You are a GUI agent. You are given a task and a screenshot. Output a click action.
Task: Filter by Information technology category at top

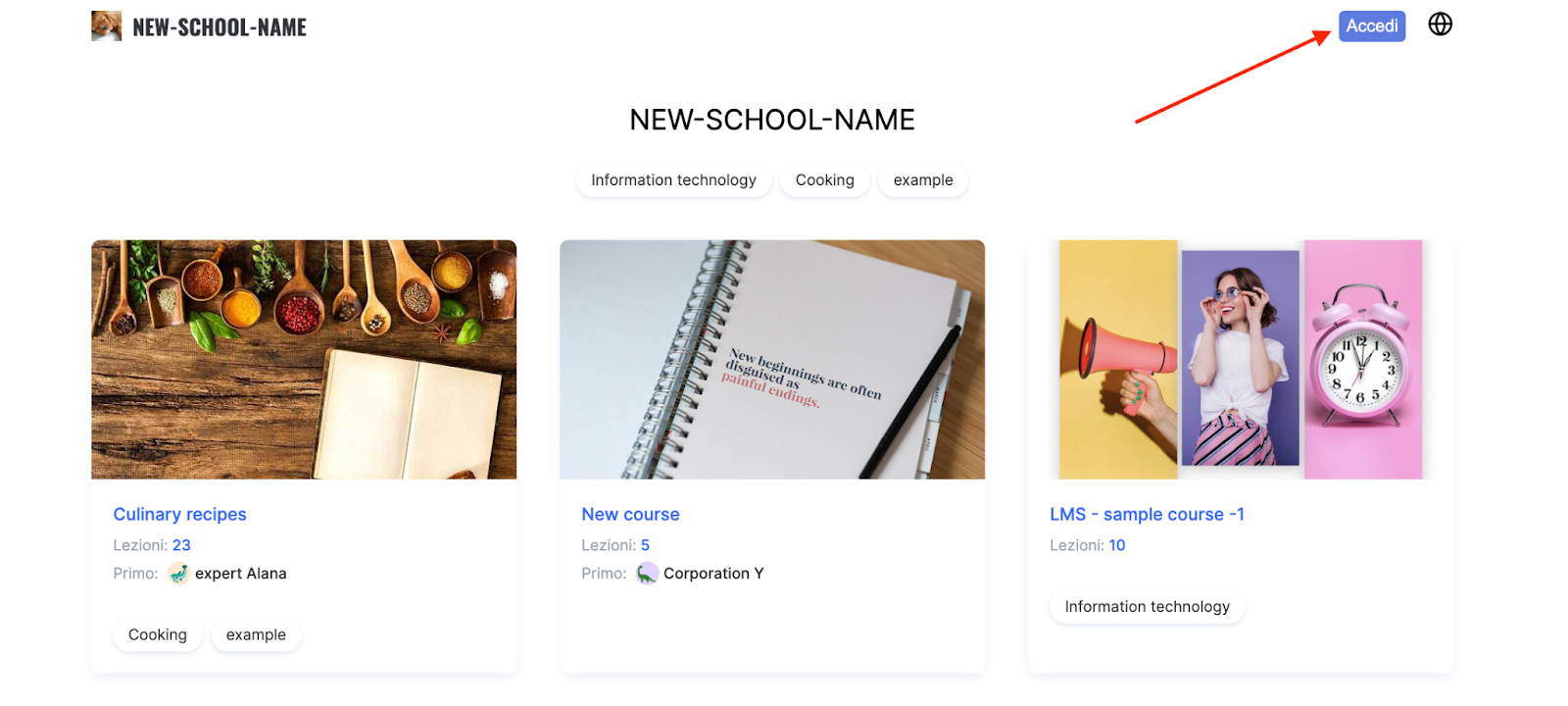(x=674, y=180)
